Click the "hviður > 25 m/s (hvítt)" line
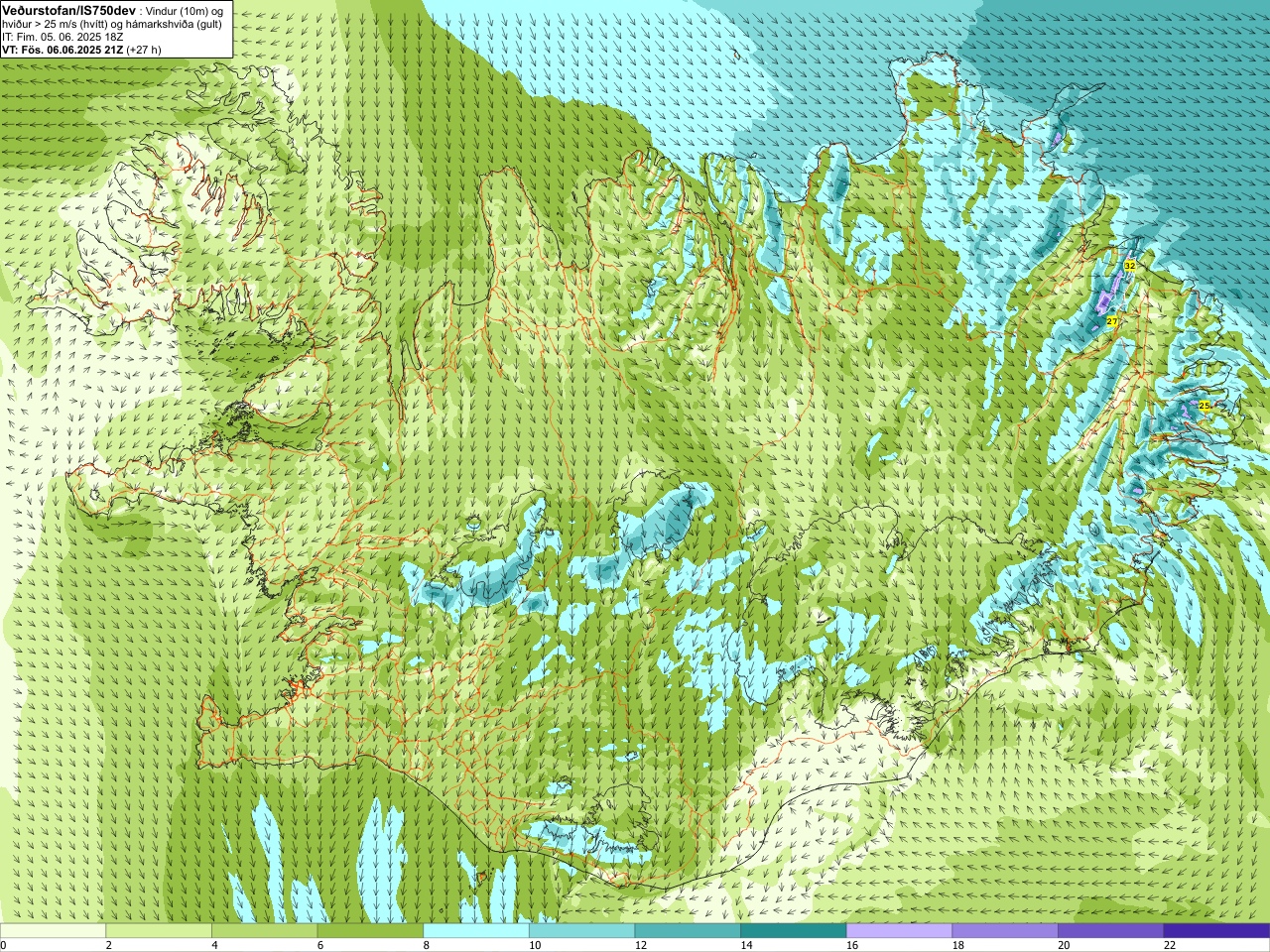 tap(58, 23)
